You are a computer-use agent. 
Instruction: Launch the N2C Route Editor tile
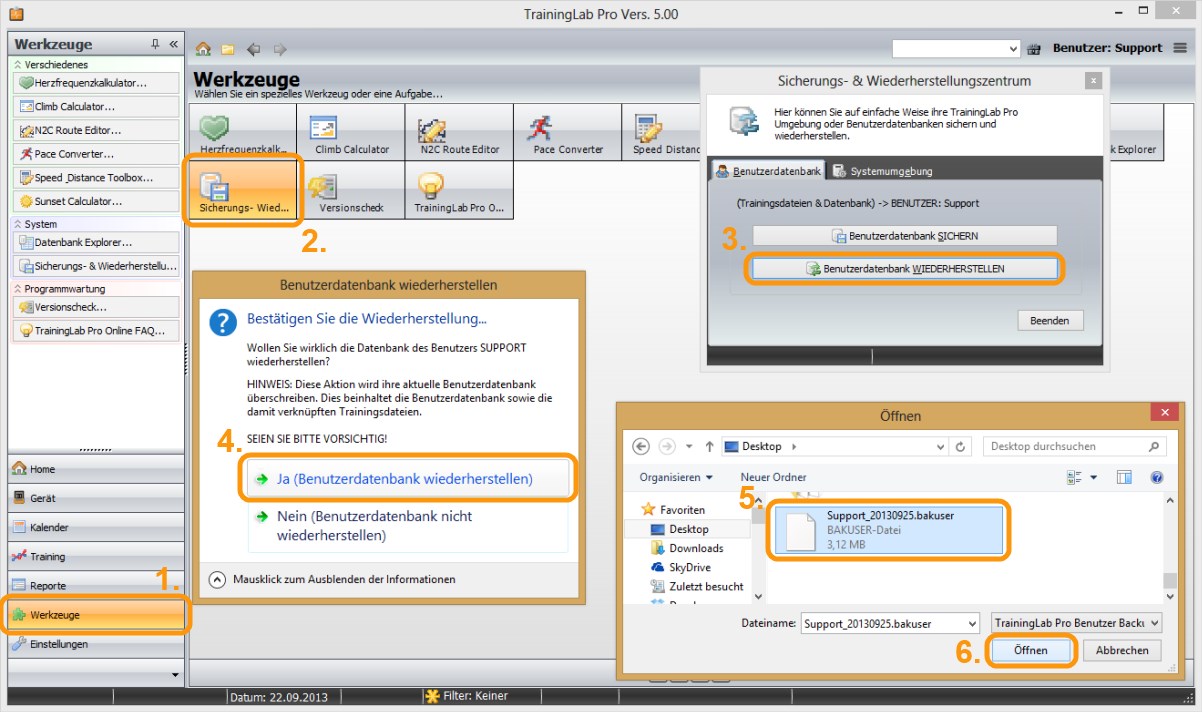[459, 132]
